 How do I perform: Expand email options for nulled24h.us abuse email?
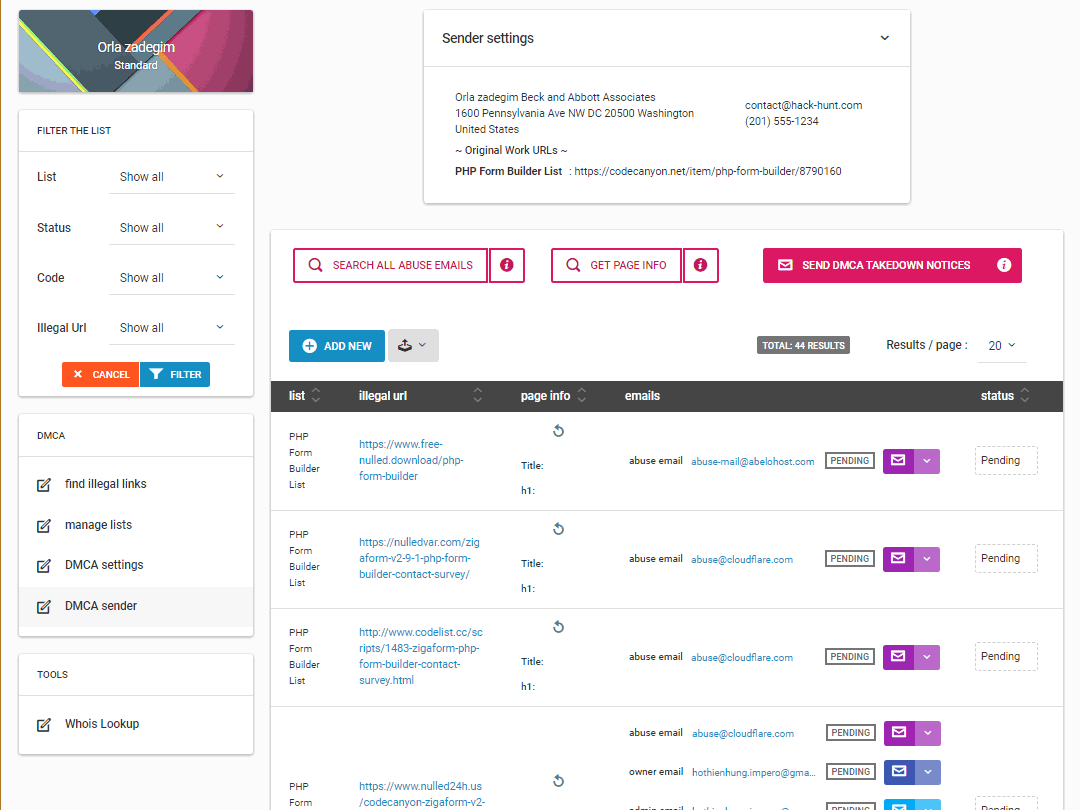point(928,733)
